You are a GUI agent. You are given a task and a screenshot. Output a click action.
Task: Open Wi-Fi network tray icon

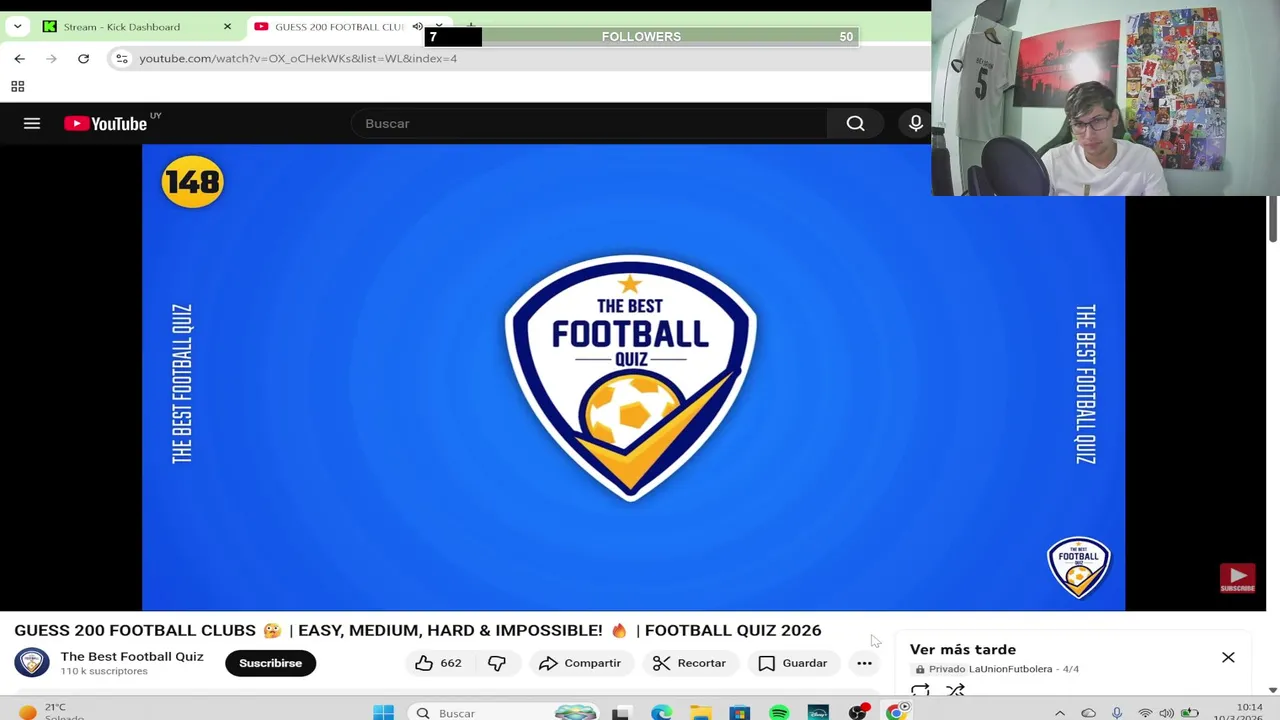pos(1145,713)
